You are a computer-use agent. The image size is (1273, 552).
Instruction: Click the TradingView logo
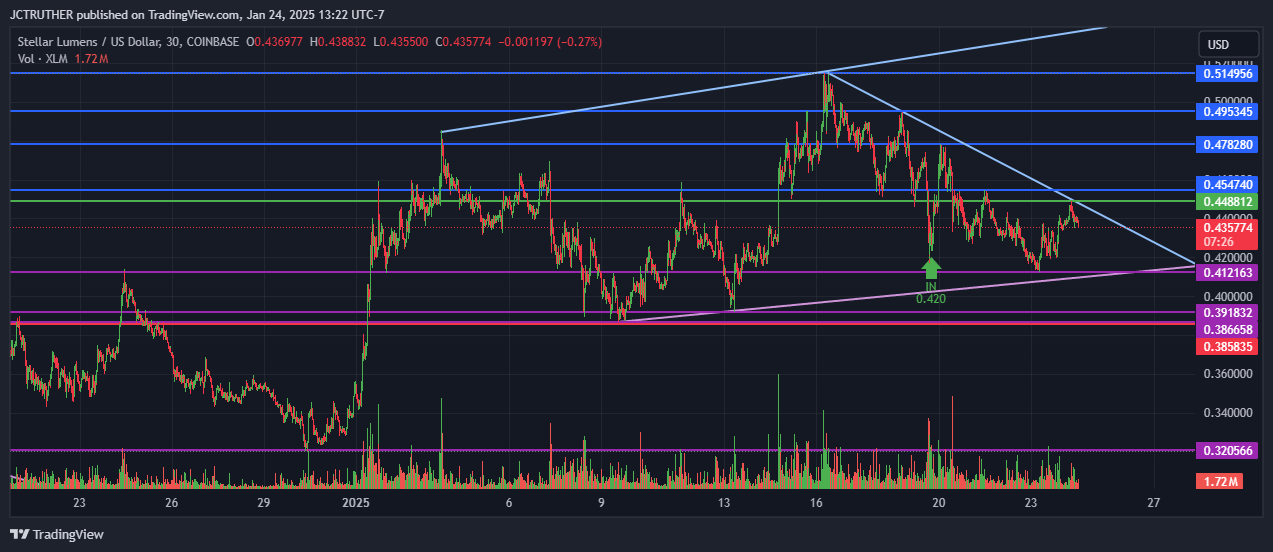[x=57, y=534]
